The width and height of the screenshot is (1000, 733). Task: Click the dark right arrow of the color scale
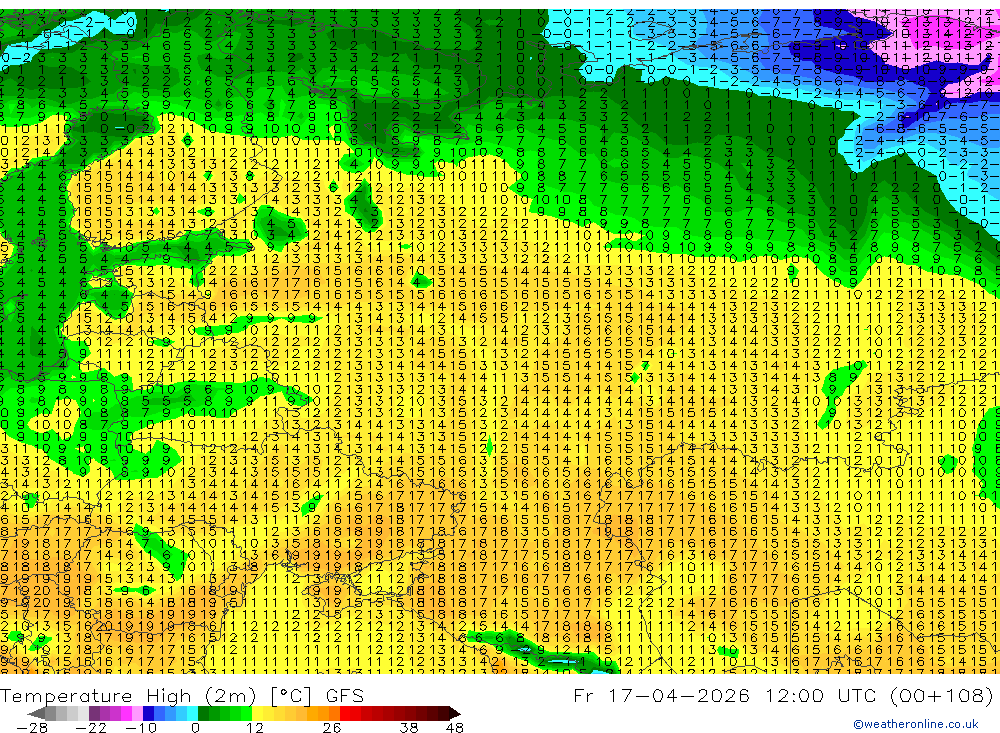point(455,713)
